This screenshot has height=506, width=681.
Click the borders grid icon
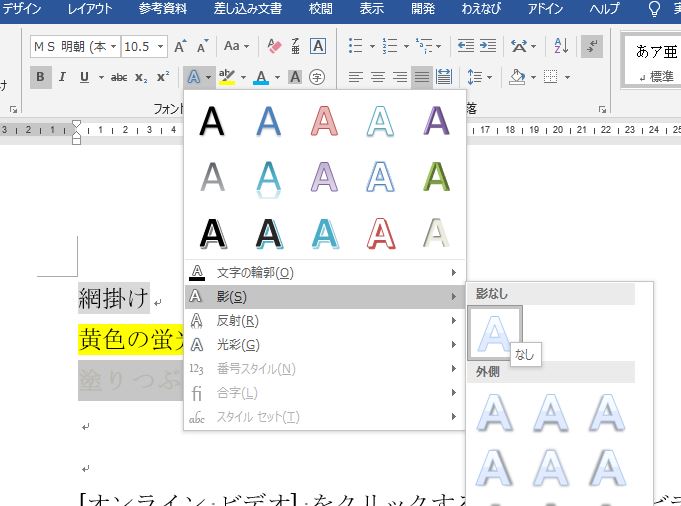(551, 77)
